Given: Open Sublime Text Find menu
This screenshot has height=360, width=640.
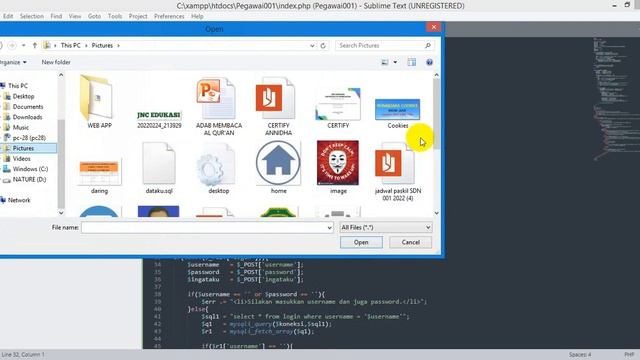Looking at the screenshot, I should tap(56, 16).
